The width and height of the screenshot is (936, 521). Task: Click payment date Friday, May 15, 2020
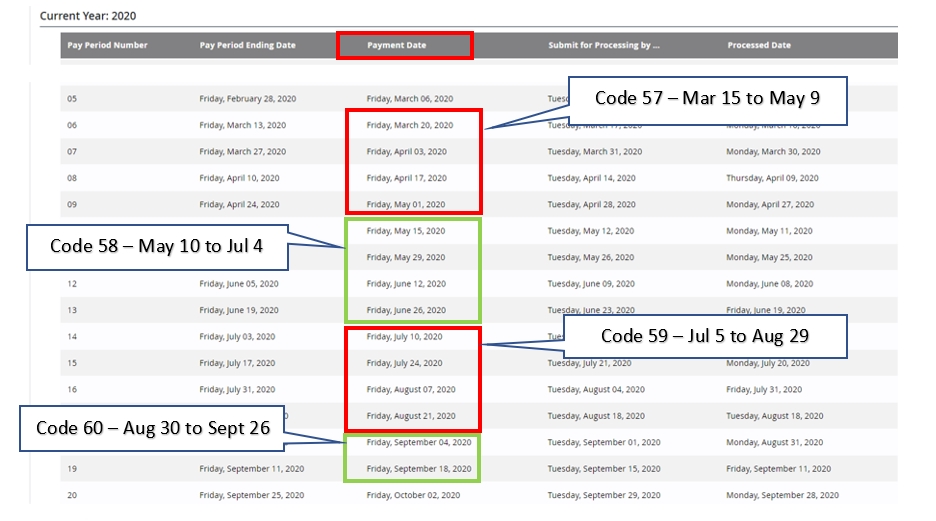click(x=405, y=231)
